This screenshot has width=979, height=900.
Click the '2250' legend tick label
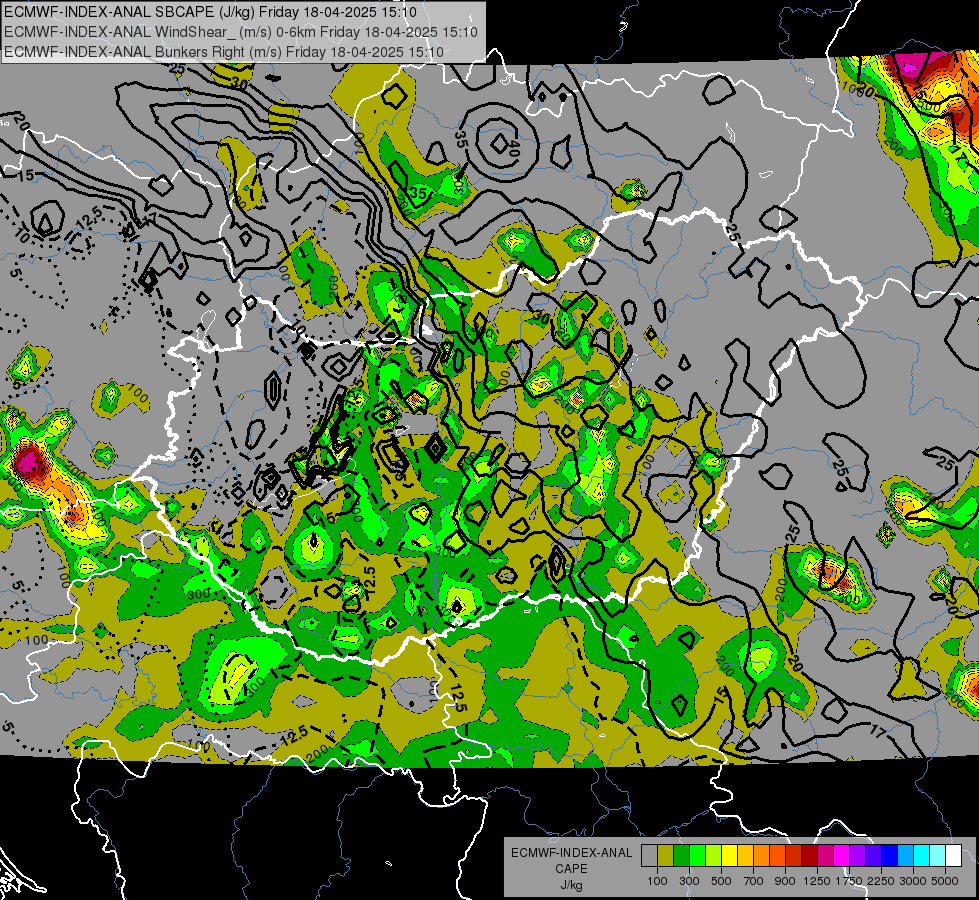tap(881, 881)
